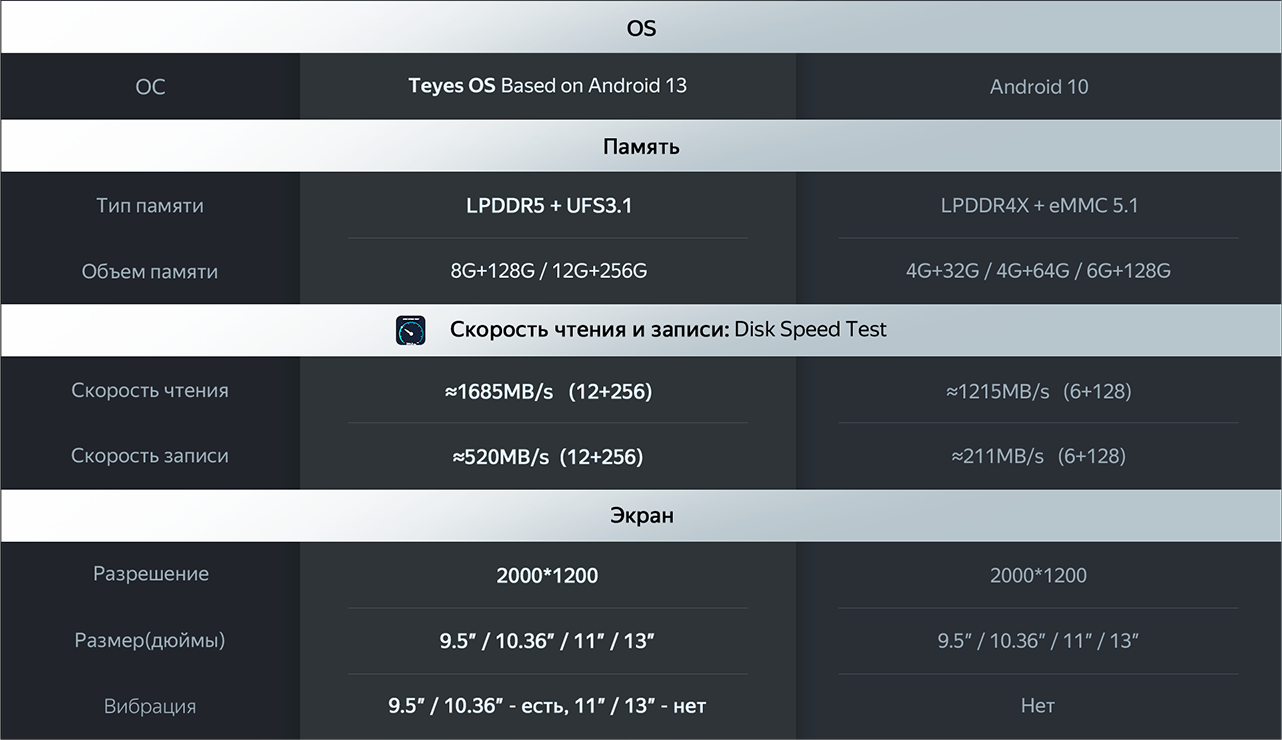The width and height of the screenshot is (1282, 740).
Task: Click the Объем памяти row label
Action: click(150, 271)
